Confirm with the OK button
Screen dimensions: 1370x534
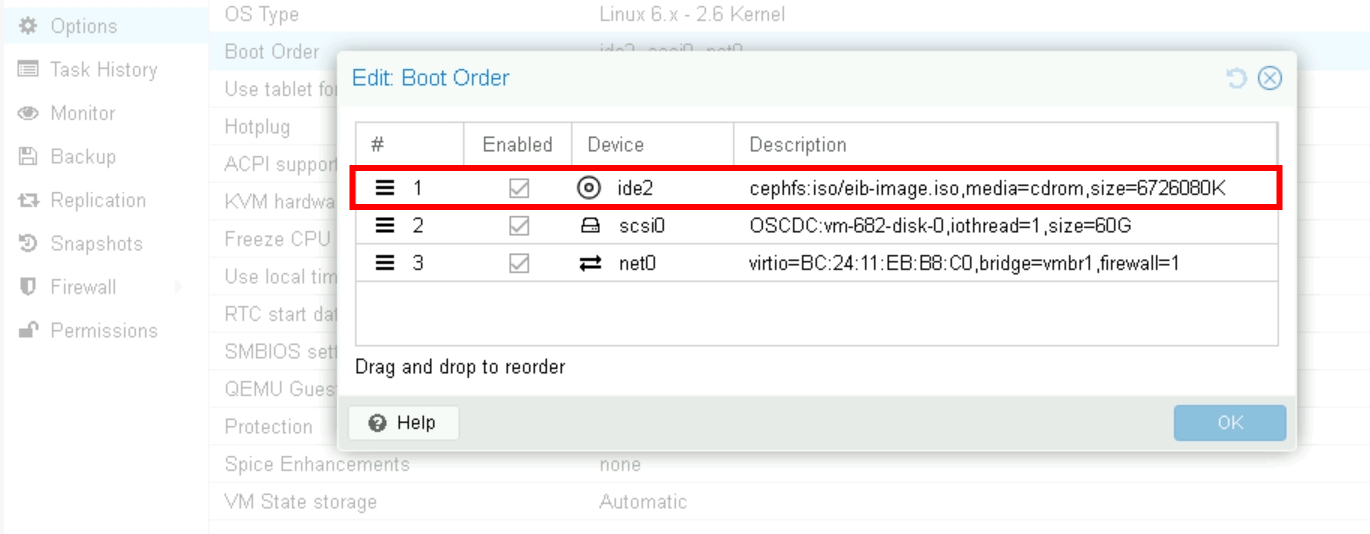click(1230, 423)
